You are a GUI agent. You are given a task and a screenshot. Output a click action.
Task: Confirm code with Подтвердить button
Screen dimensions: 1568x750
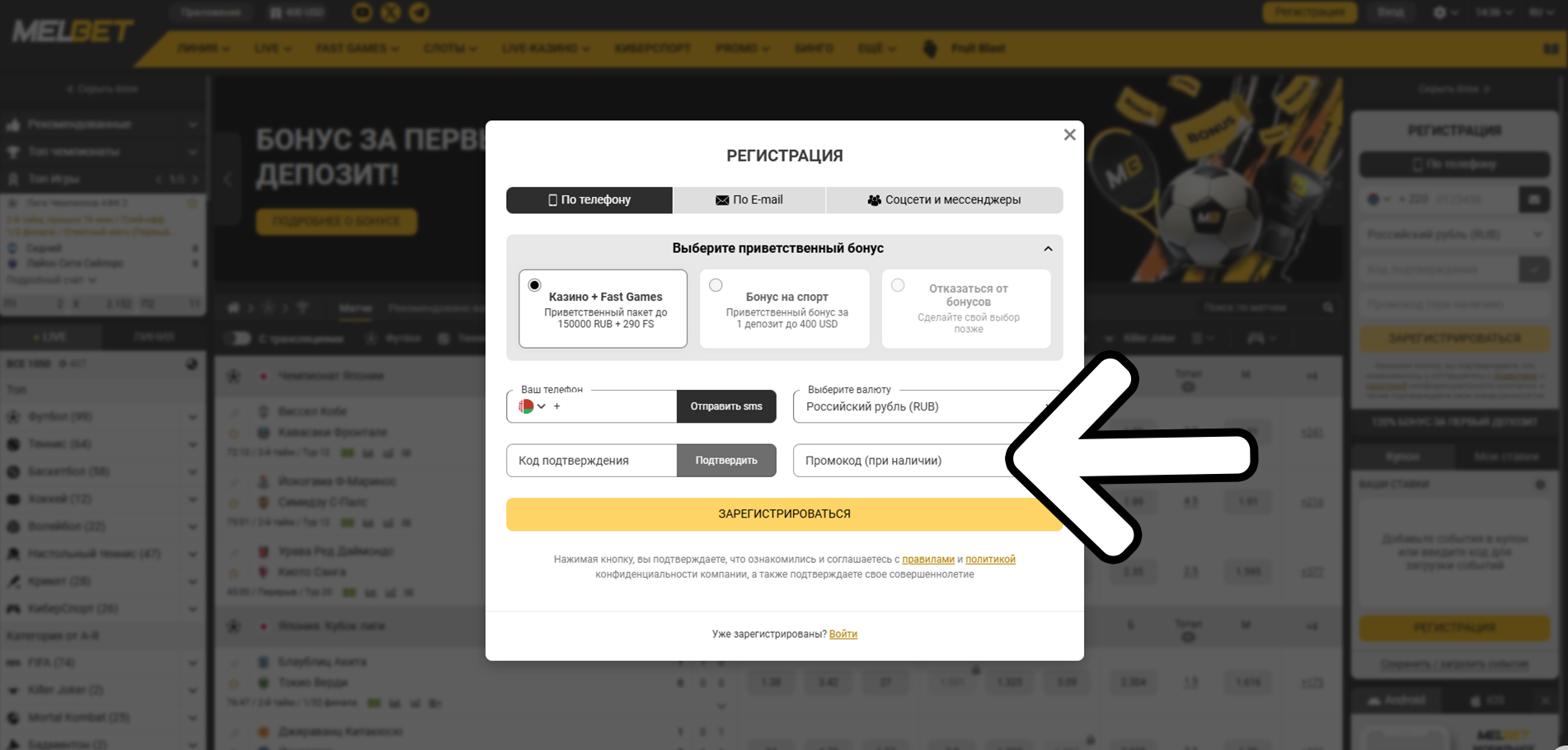[726, 461]
